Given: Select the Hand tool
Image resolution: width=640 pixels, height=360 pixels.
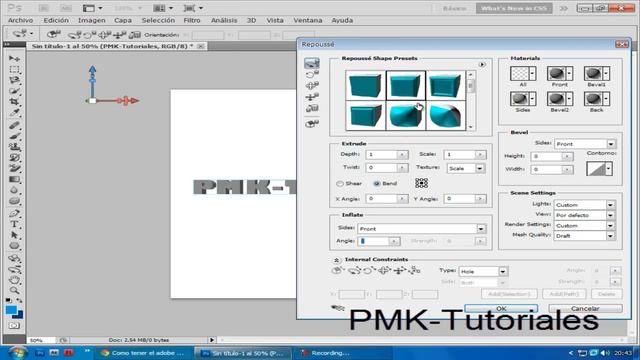Looking at the screenshot, I should click(x=14, y=280).
